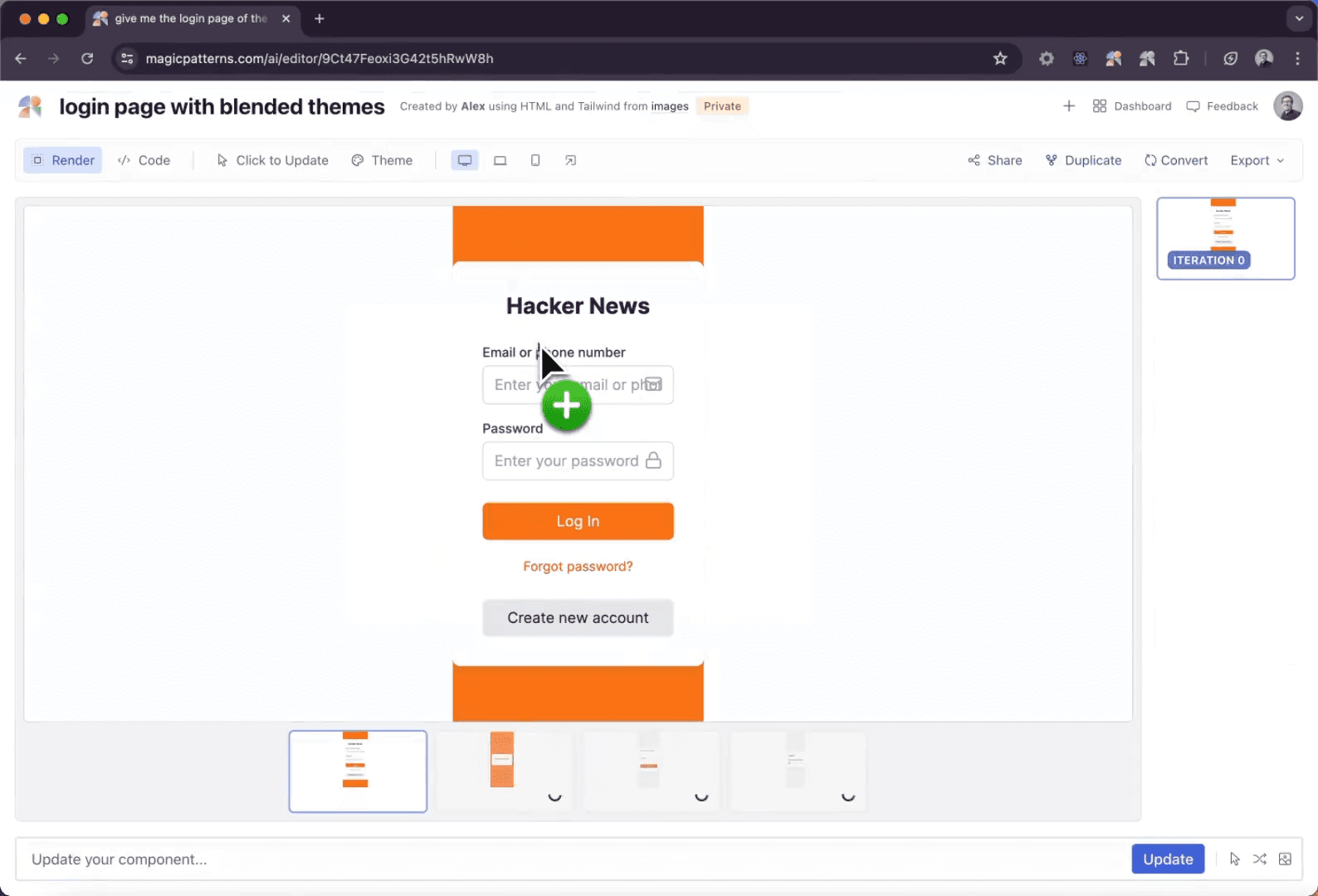Click the address bar URL
This screenshot has width=1318, height=896.
pyautogui.click(x=320, y=58)
